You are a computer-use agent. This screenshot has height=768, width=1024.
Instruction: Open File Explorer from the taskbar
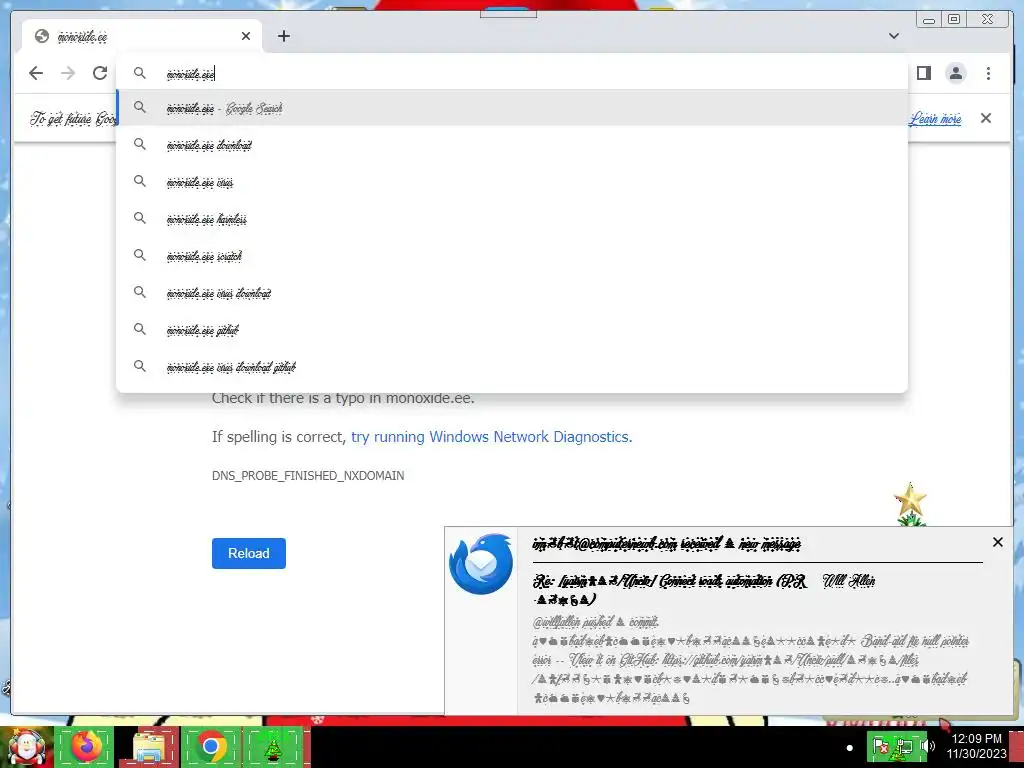click(x=149, y=746)
